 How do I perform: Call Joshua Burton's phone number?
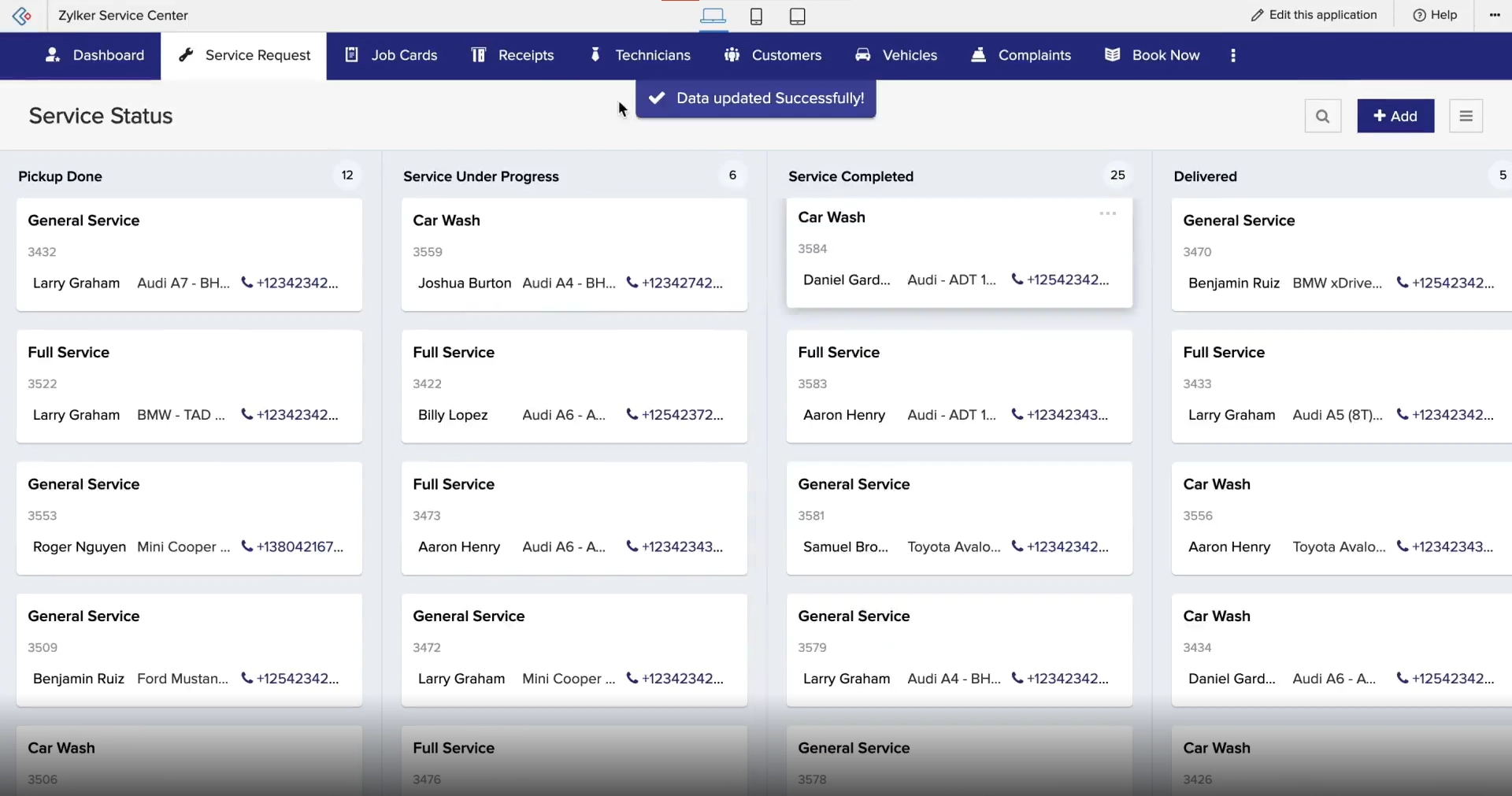point(675,283)
